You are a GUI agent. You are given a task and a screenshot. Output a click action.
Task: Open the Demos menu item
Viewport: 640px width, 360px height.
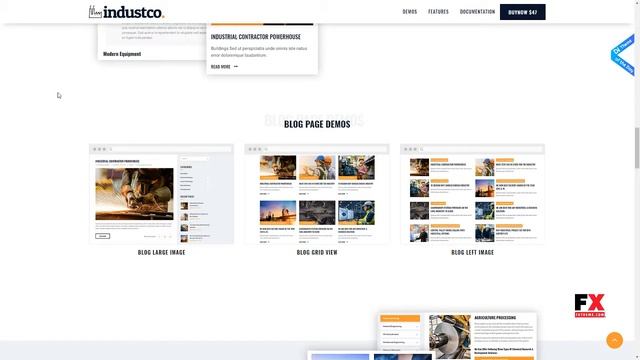pos(410,12)
